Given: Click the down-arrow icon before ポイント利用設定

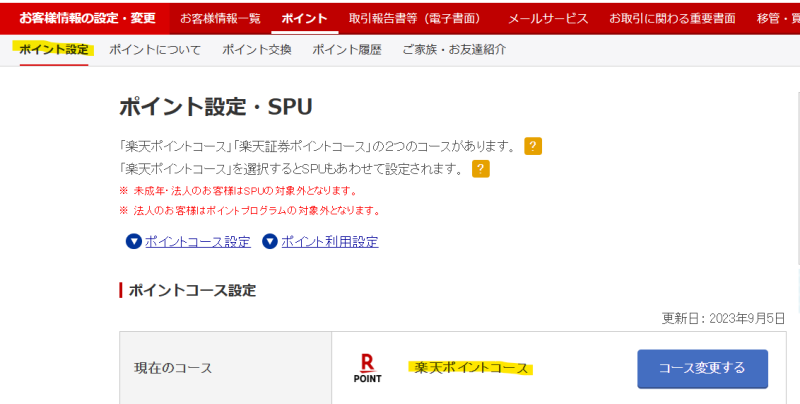Looking at the screenshot, I should click(270, 241).
